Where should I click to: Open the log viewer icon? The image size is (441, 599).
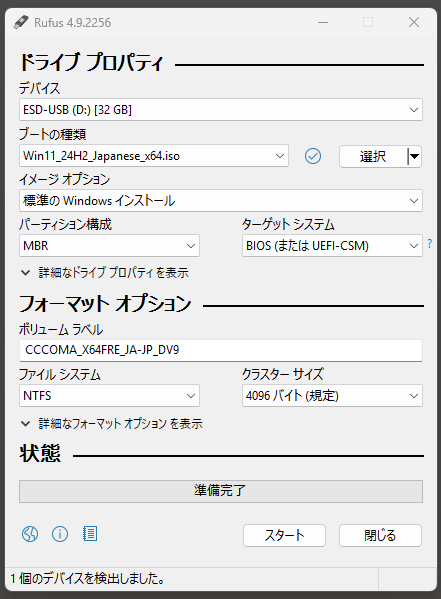point(90,534)
